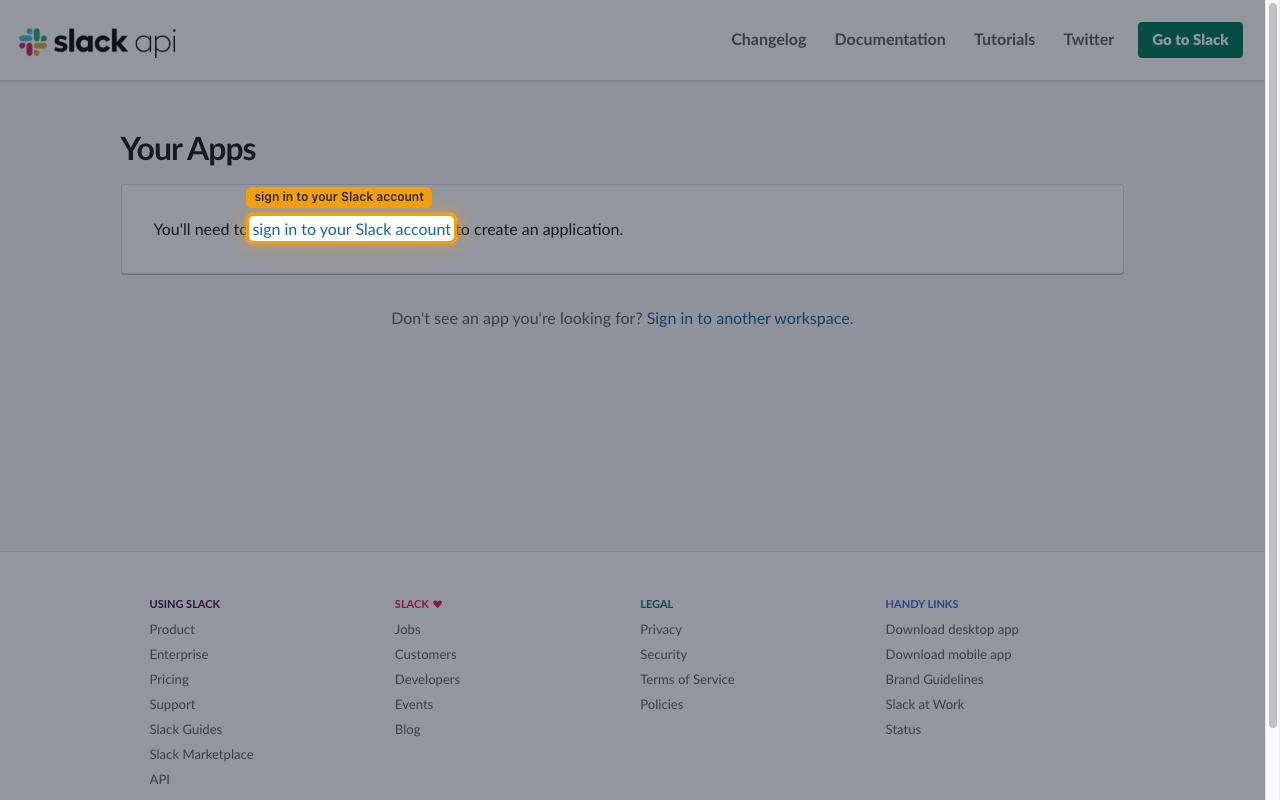Viewport: 1280px width, 800px height.
Task: Open the Jobs footer link
Action: [x=407, y=629]
